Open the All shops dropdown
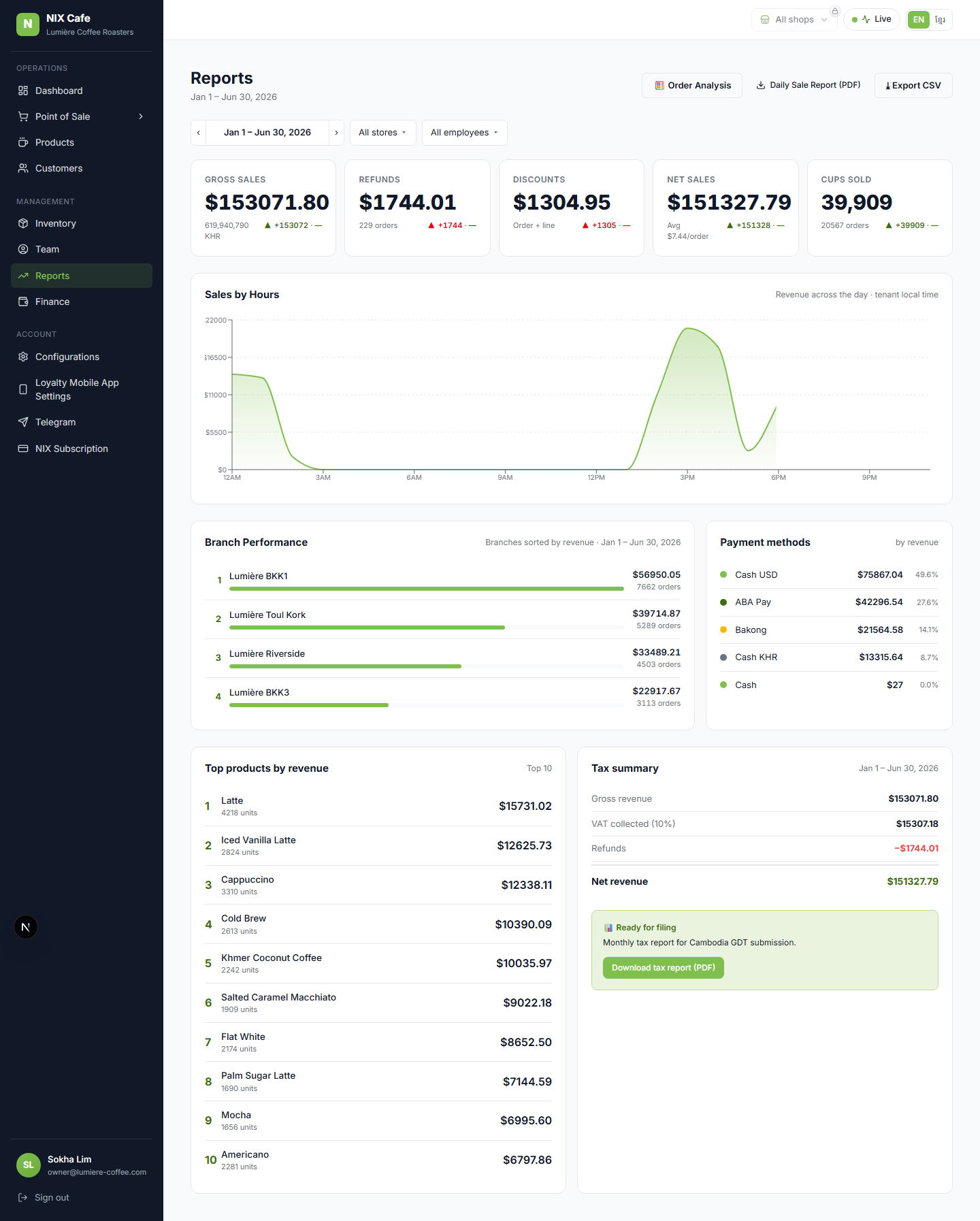Screen dimensions: 980x1221 [x=794, y=20]
